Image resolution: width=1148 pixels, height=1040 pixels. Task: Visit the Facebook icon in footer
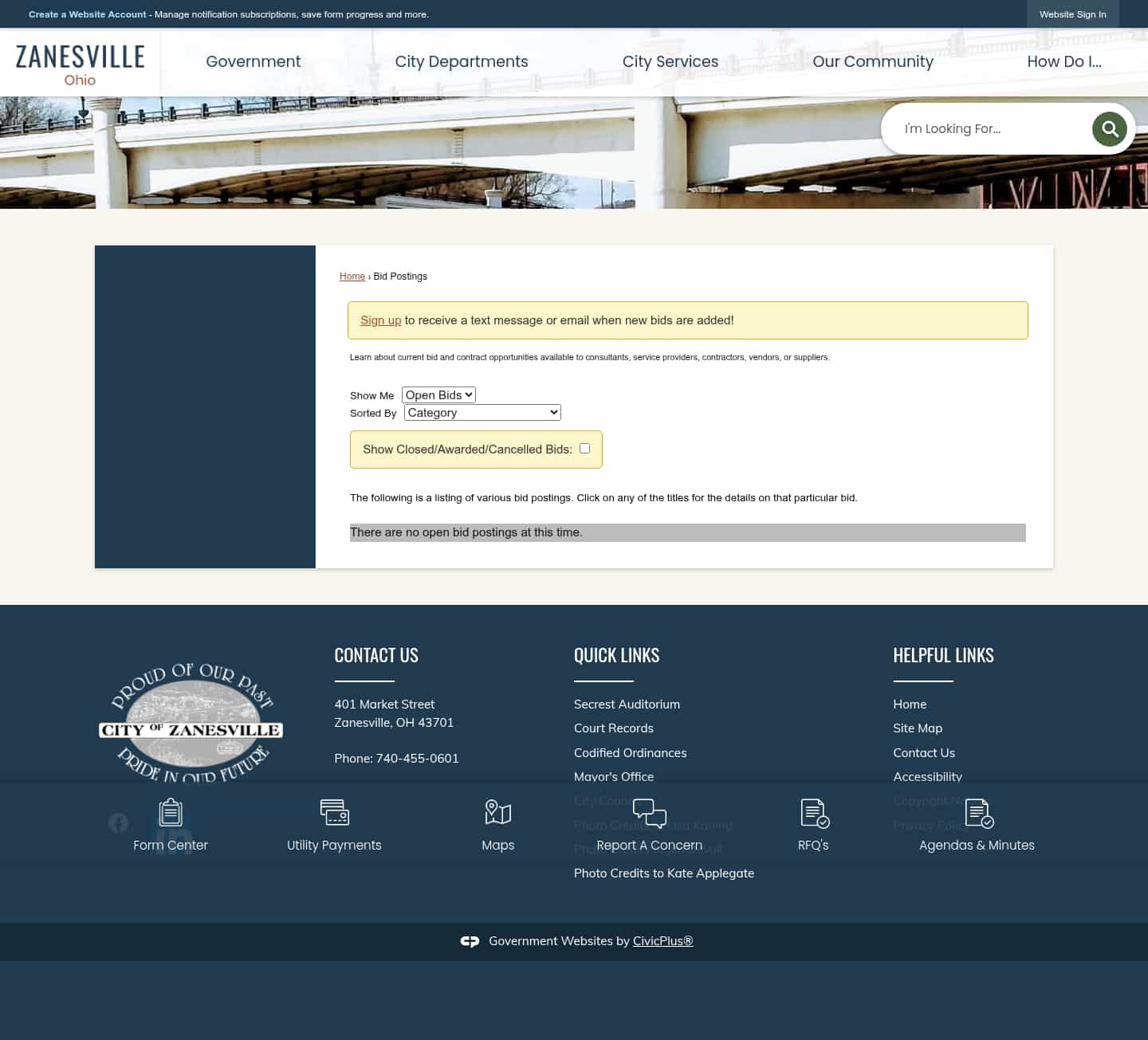coord(118,823)
